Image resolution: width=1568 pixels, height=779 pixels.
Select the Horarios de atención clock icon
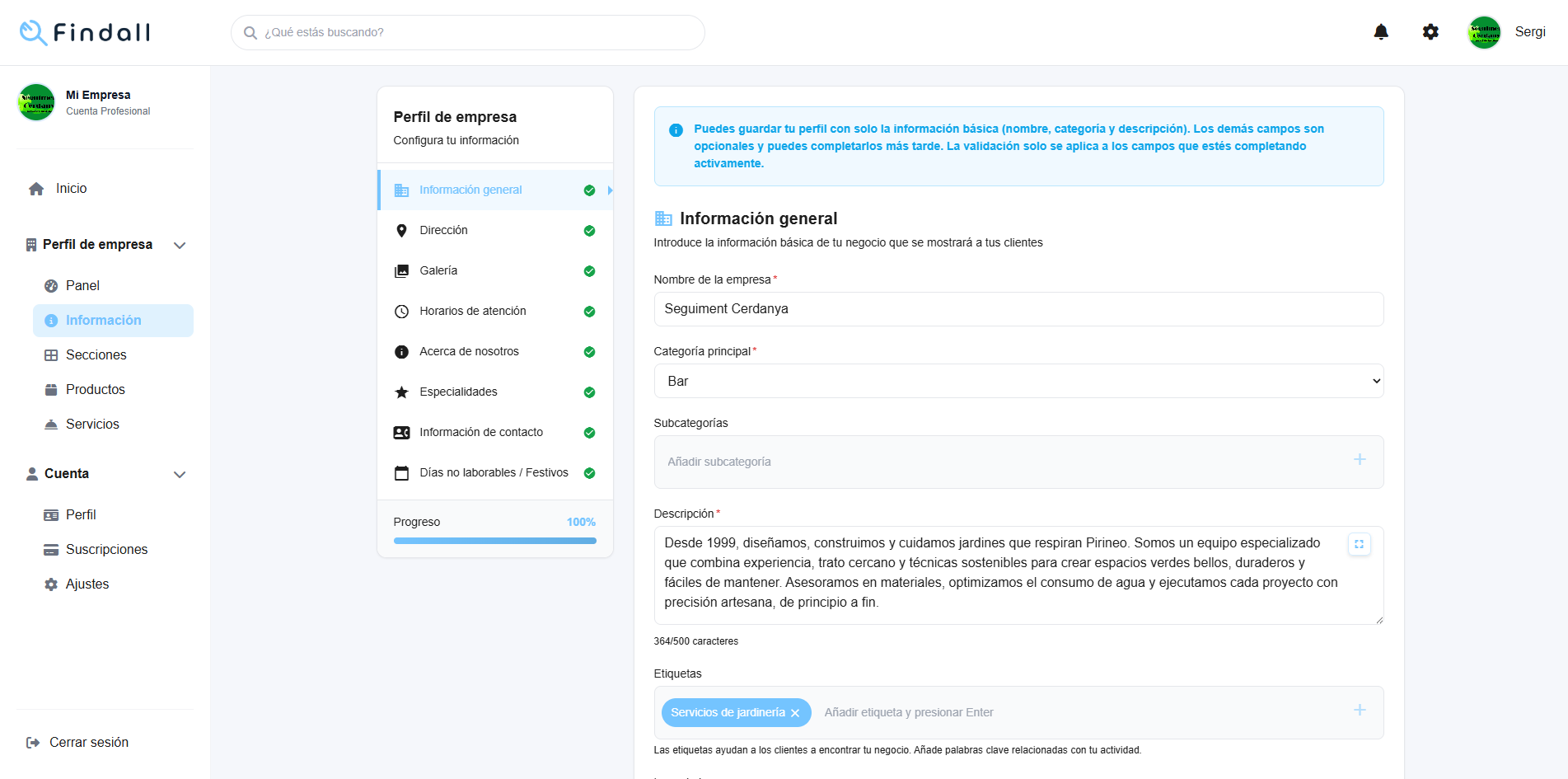click(x=401, y=311)
